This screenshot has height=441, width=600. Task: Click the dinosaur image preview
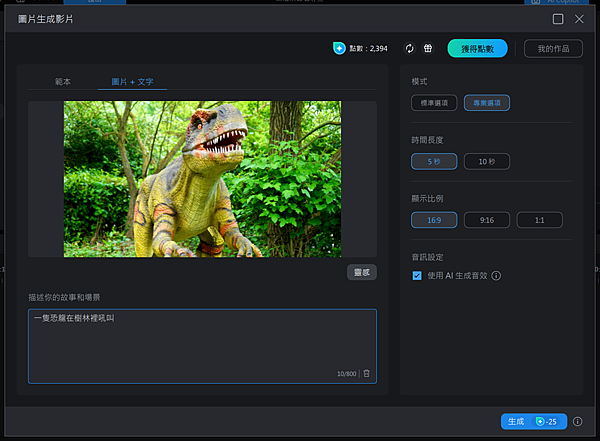202,179
